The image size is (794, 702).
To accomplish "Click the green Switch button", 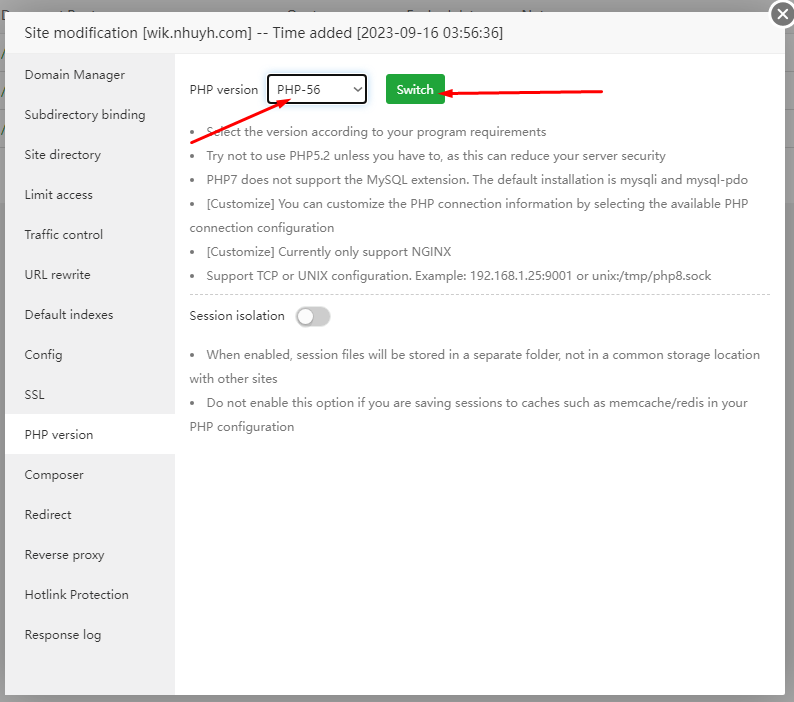I will point(415,89).
